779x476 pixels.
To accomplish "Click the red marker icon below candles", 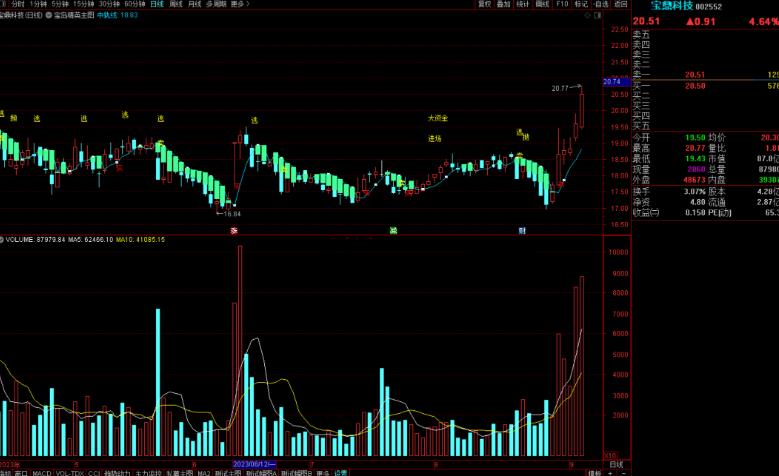I will (234, 231).
